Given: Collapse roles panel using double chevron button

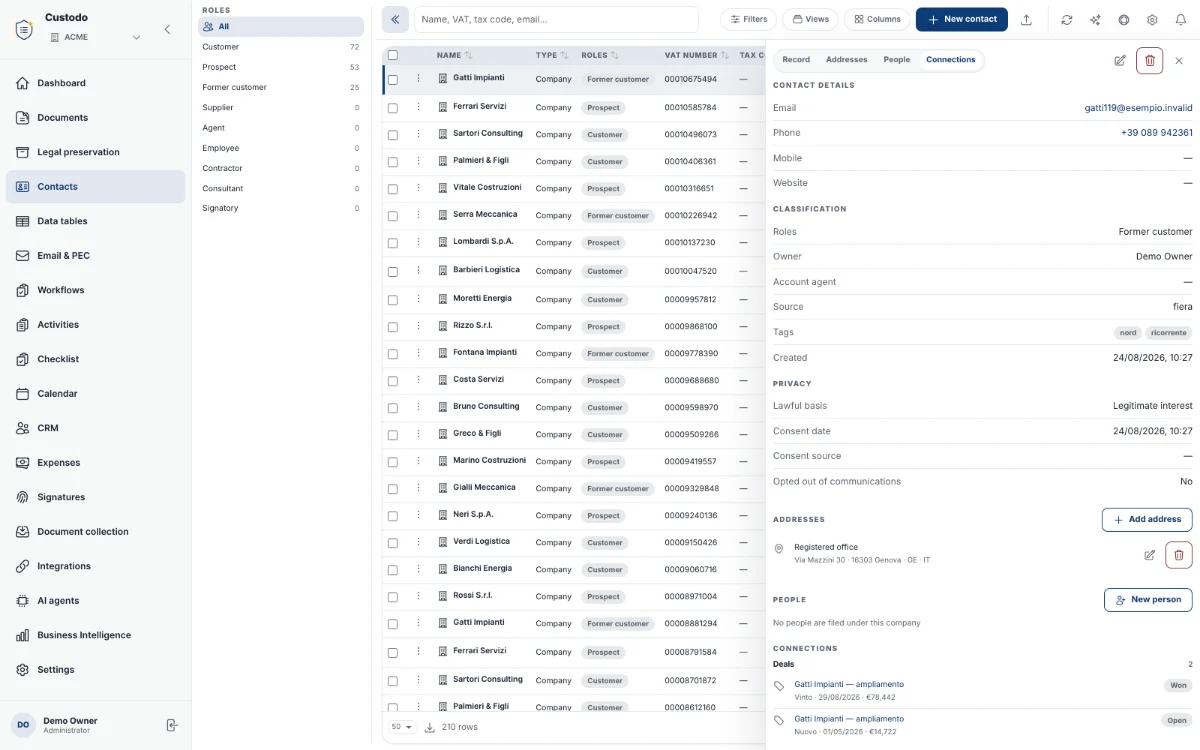Looking at the screenshot, I should pos(395,19).
